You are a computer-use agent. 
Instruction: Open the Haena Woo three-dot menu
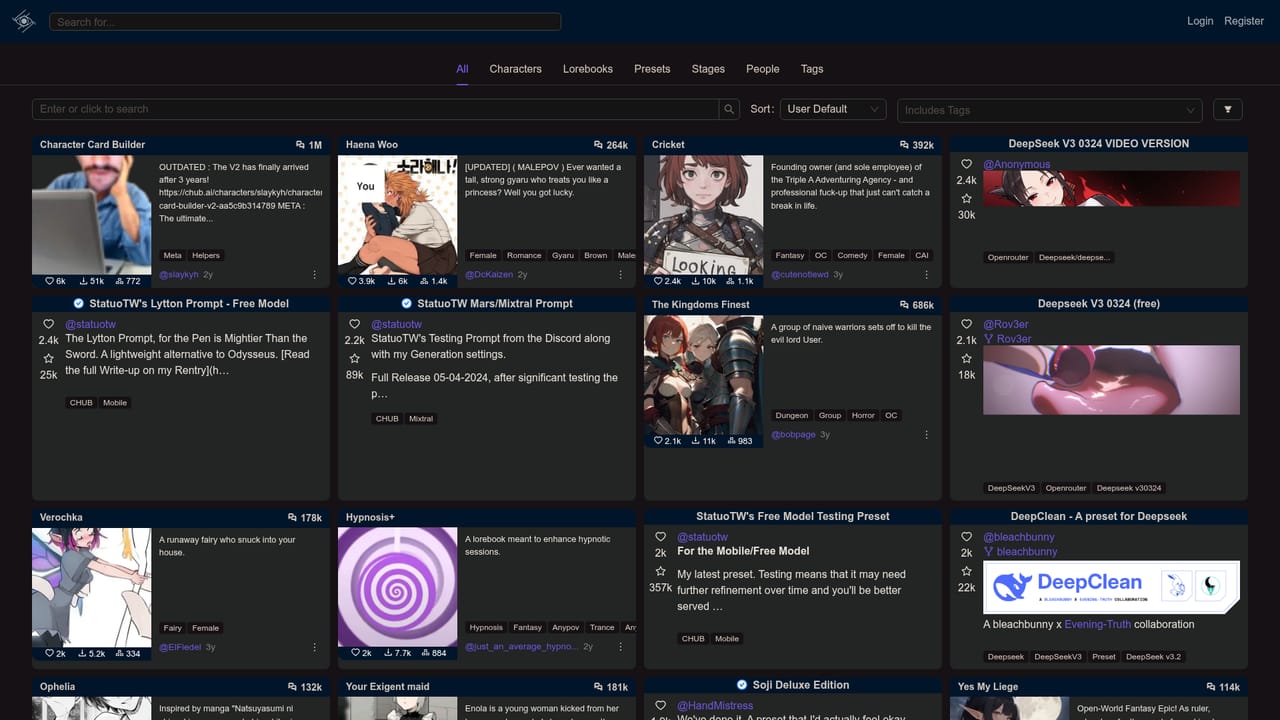[620, 274]
